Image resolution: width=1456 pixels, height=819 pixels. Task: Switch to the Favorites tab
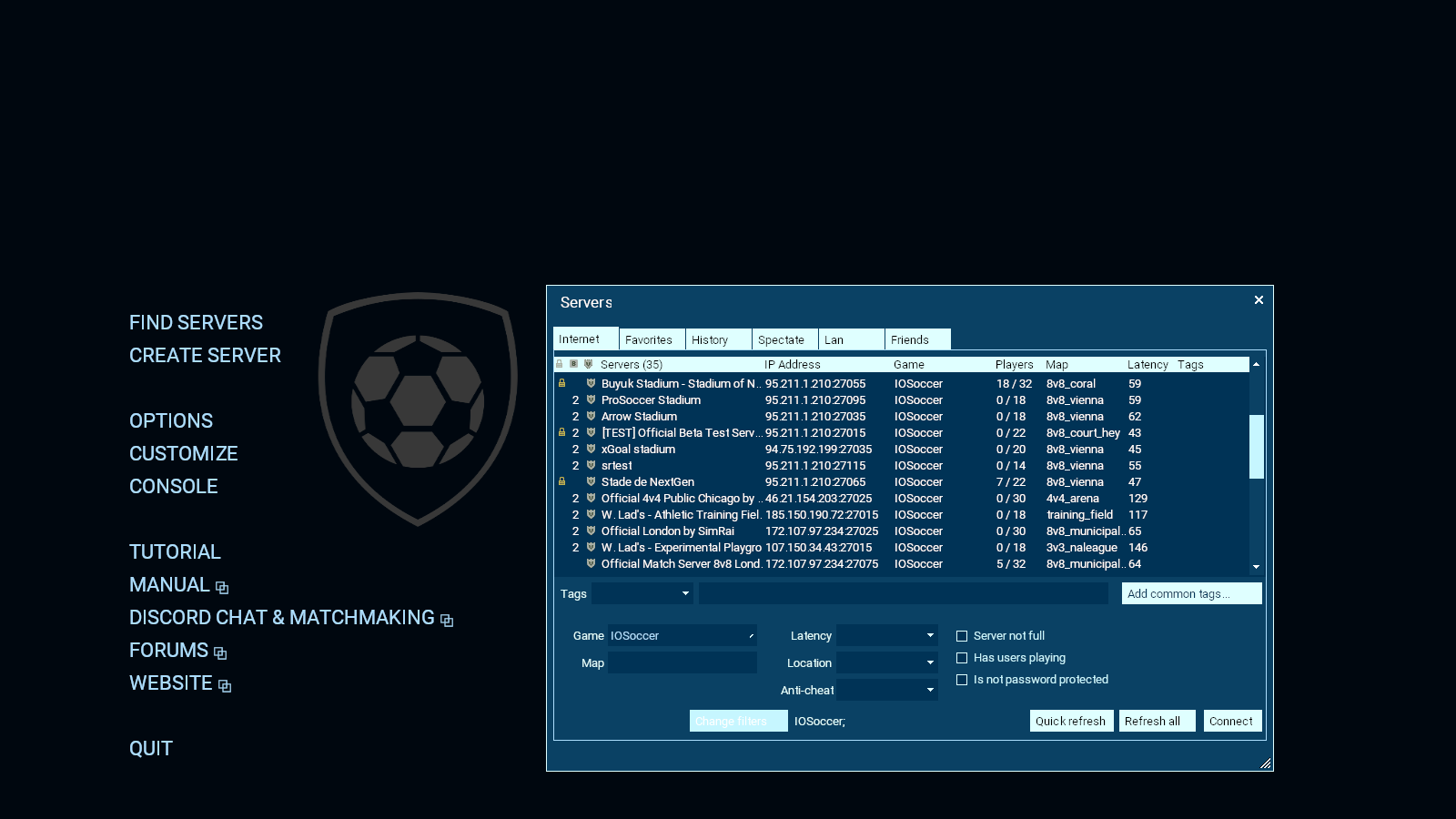652,339
